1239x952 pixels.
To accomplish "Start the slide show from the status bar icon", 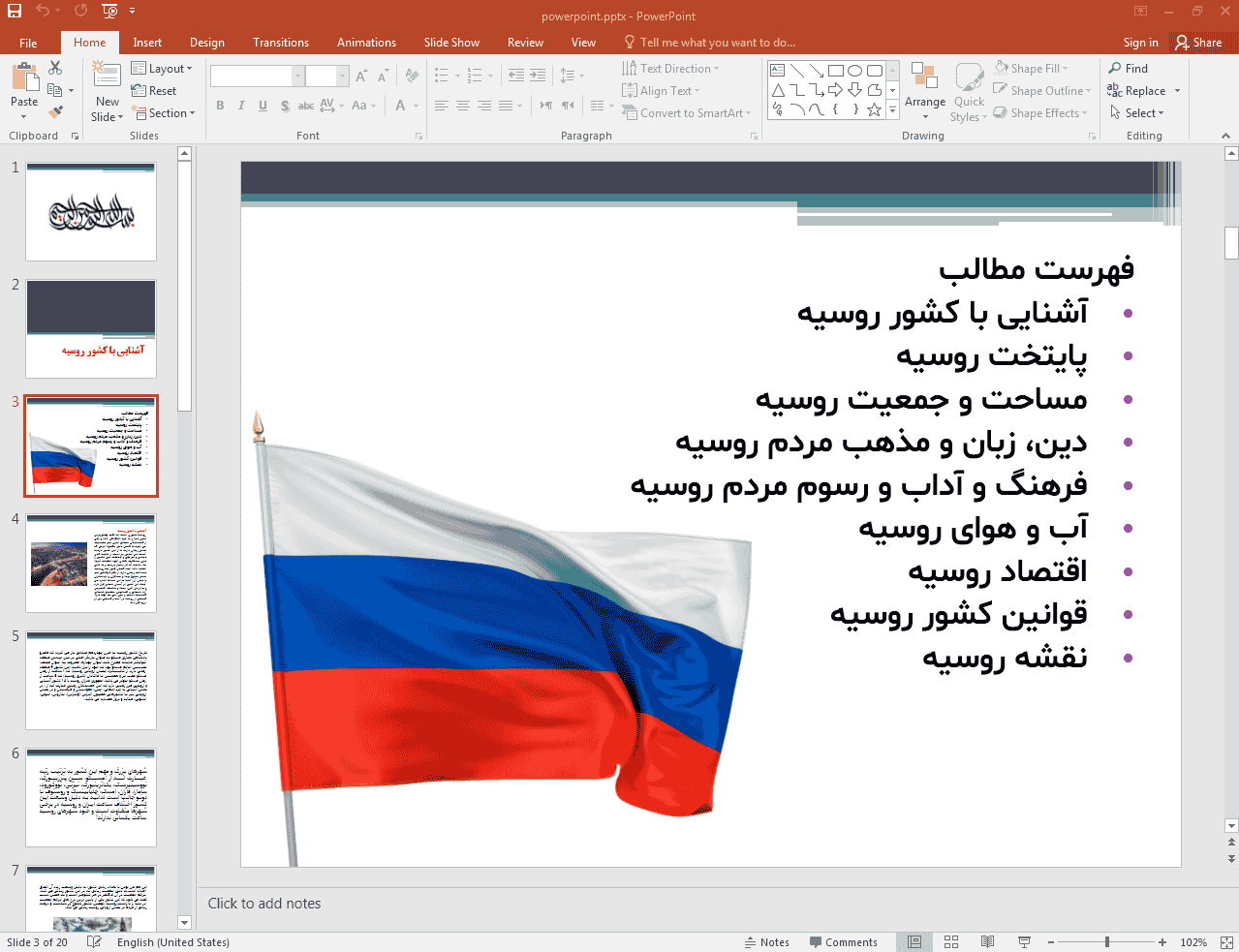I will tap(1024, 942).
